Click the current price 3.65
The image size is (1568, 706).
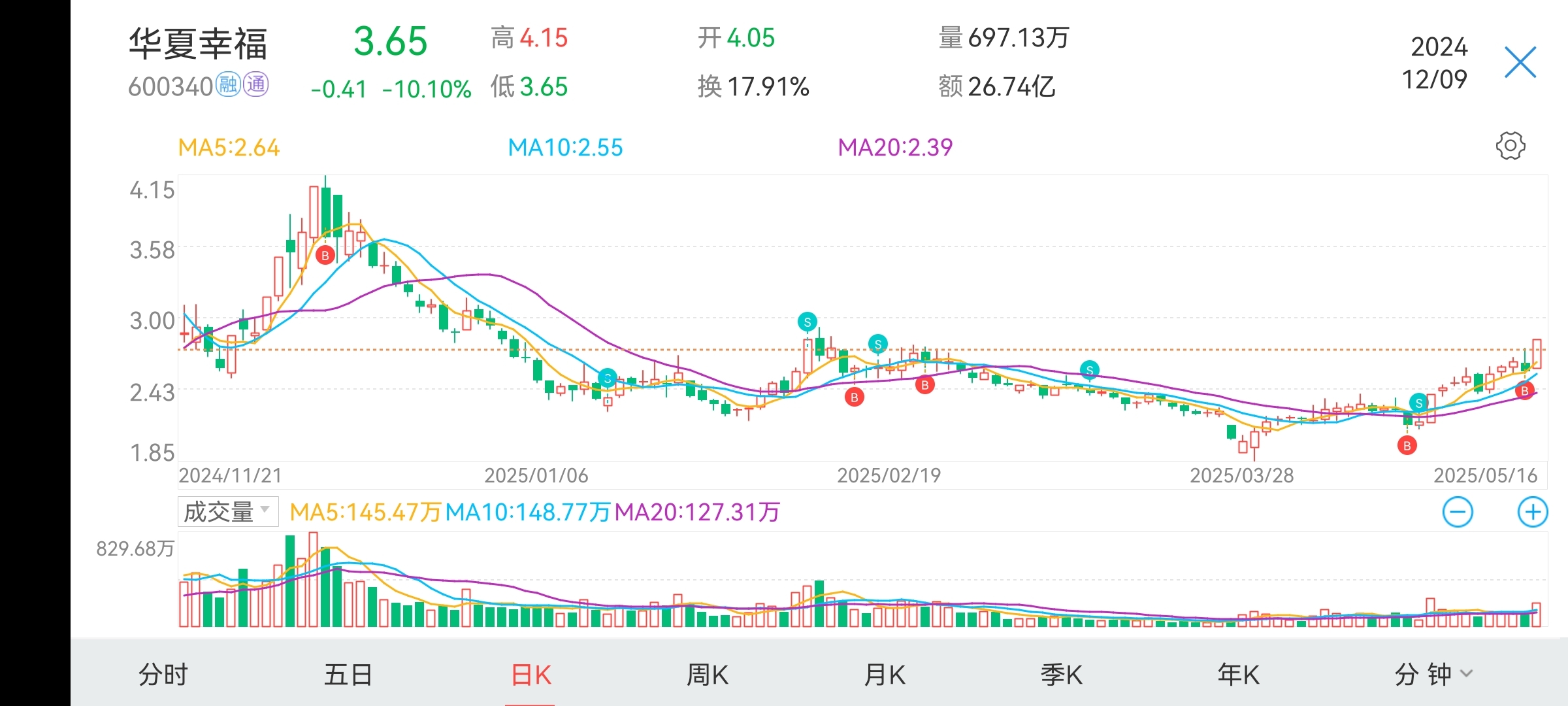tap(390, 41)
